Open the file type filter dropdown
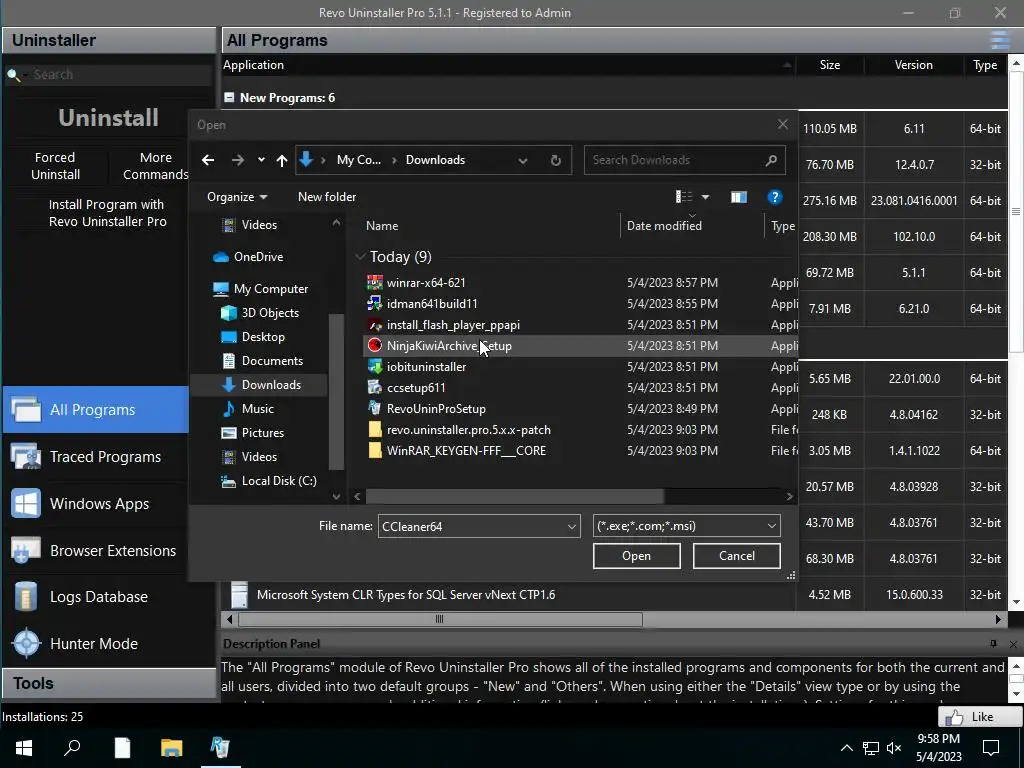 771,526
